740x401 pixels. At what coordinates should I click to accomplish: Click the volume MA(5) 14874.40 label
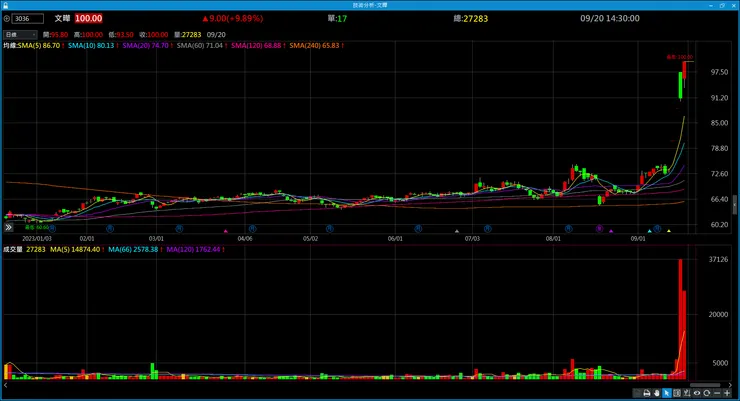[75, 249]
